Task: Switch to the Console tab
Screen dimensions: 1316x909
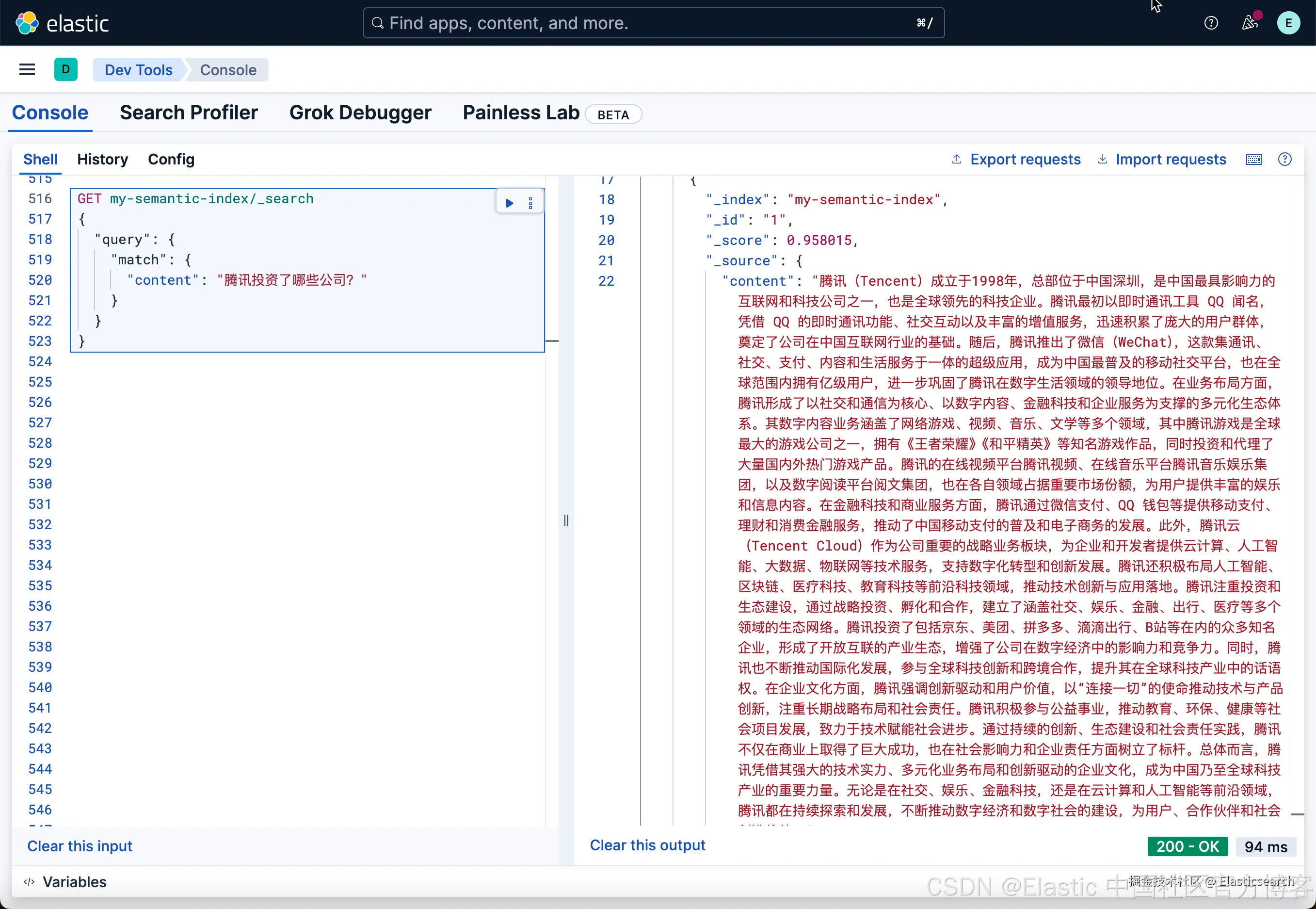Action: pyautogui.click(x=50, y=113)
